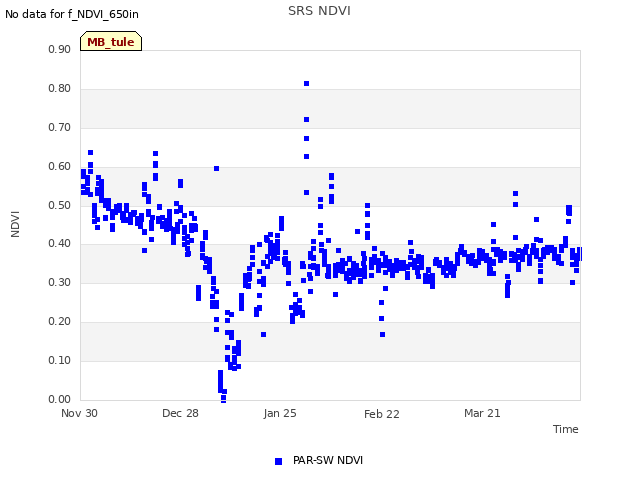Click the Time x-axis title
The image size is (640, 480).
565,429
